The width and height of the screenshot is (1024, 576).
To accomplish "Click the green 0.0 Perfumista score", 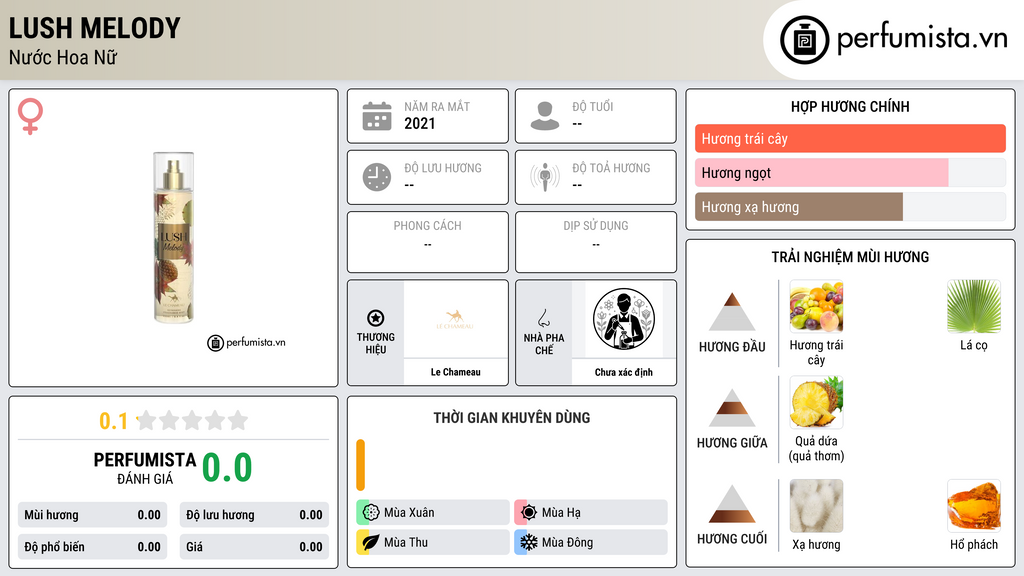I will pos(227,467).
